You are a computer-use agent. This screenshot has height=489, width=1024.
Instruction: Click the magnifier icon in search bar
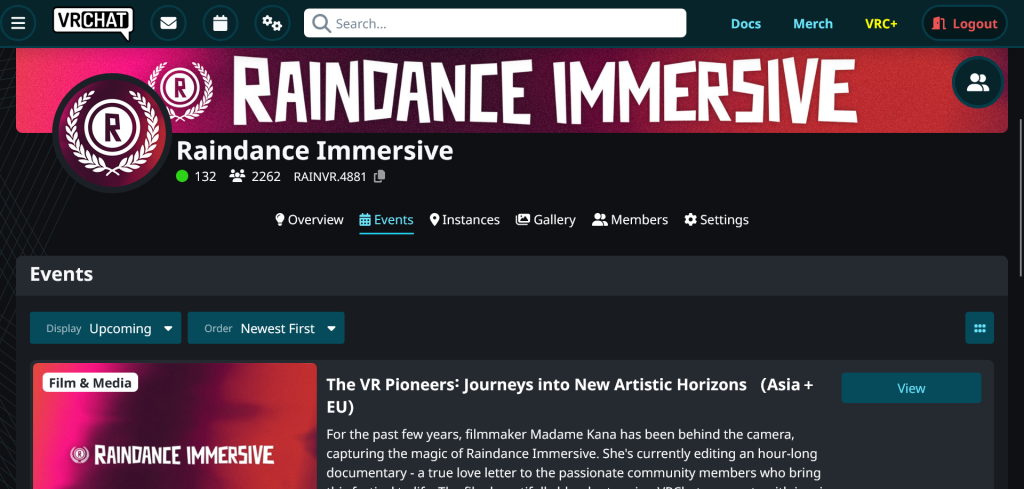tap(321, 24)
